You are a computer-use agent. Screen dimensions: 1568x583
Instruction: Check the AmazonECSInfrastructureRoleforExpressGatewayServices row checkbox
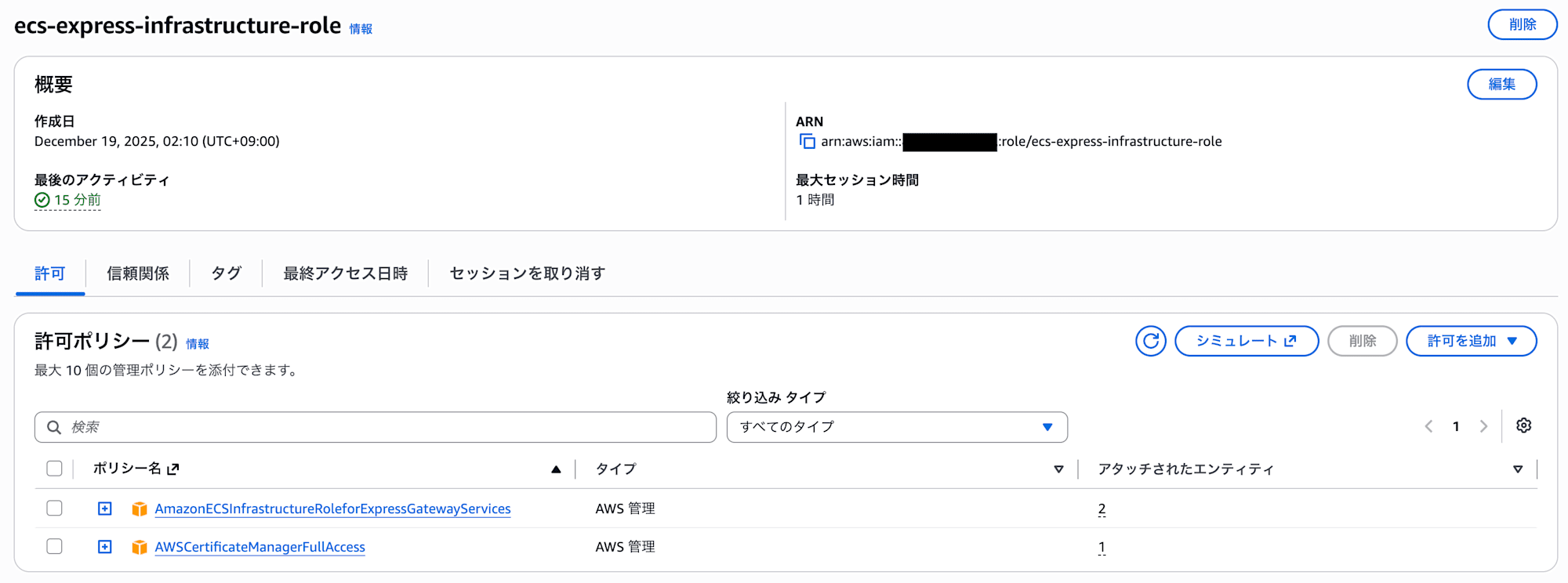tap(54, 509)
